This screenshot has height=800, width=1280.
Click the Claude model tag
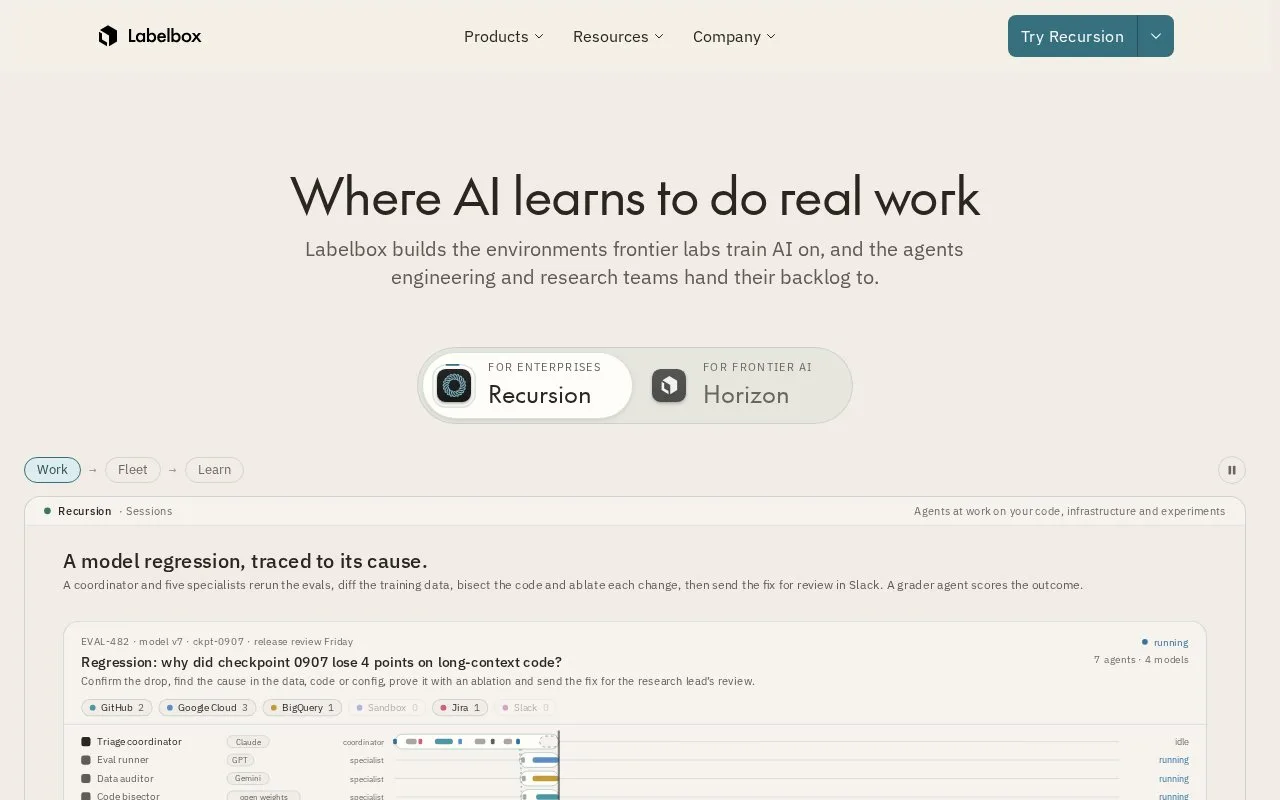pyautogui.click(x=248, y=742)
